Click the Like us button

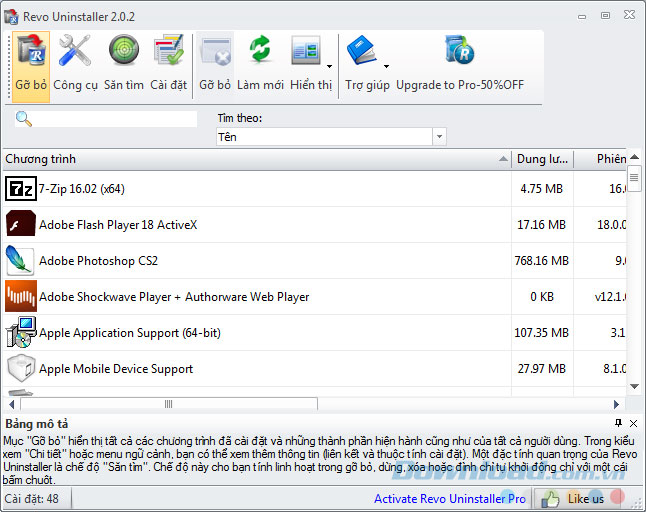pyautogui.click(x=578, y=499)
